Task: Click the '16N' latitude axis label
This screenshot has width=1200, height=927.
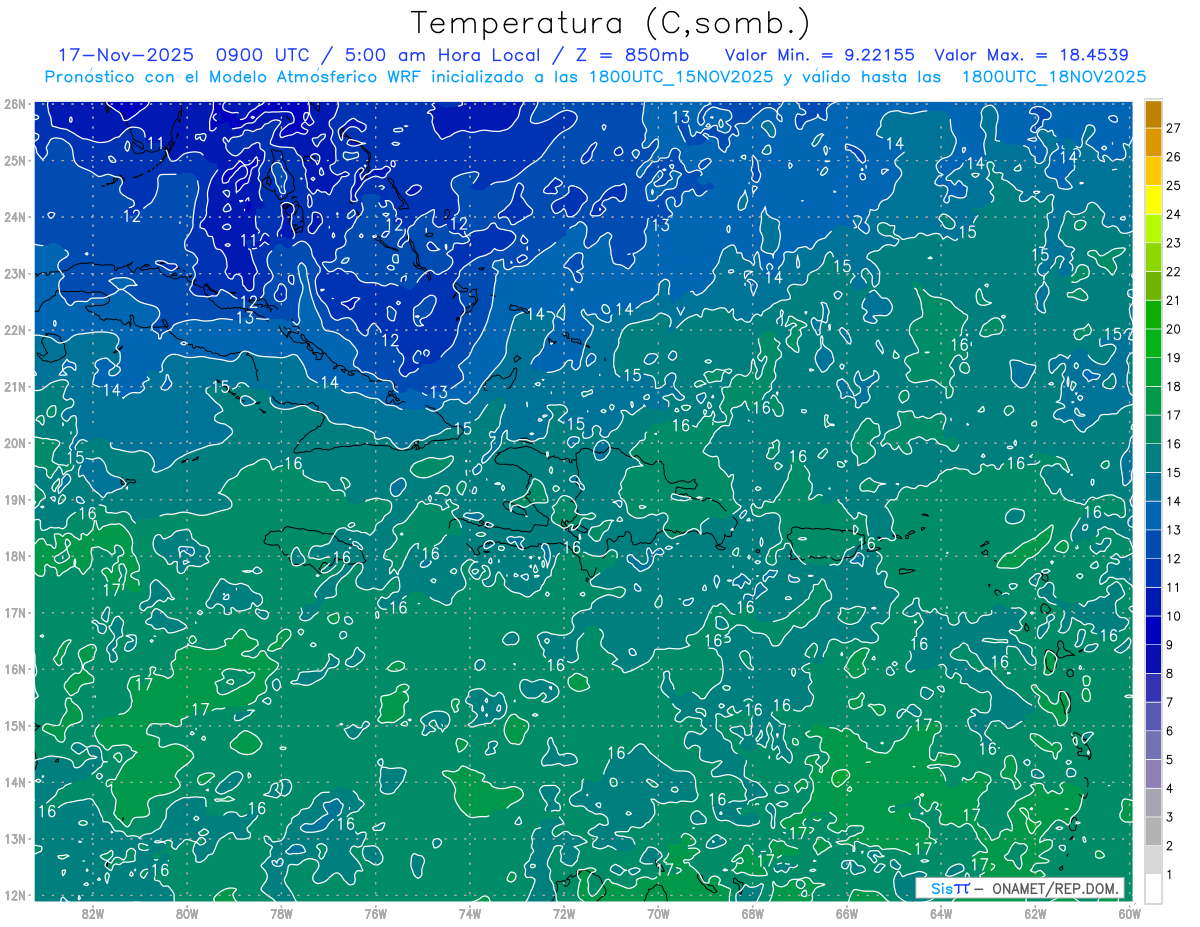Action: pos(14,669)
